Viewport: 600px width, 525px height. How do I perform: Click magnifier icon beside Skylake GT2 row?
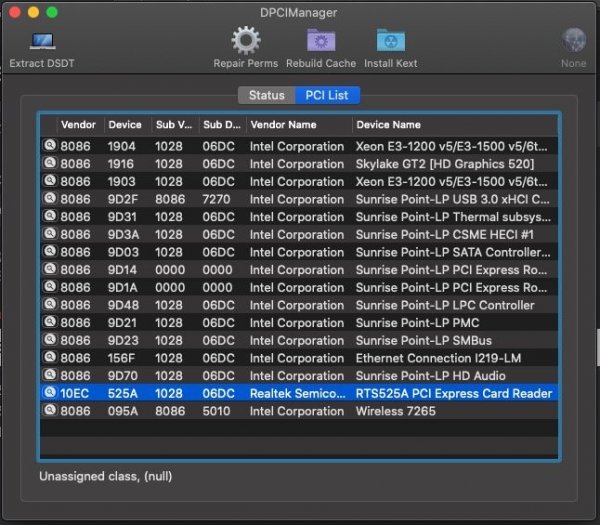[49, 164]
